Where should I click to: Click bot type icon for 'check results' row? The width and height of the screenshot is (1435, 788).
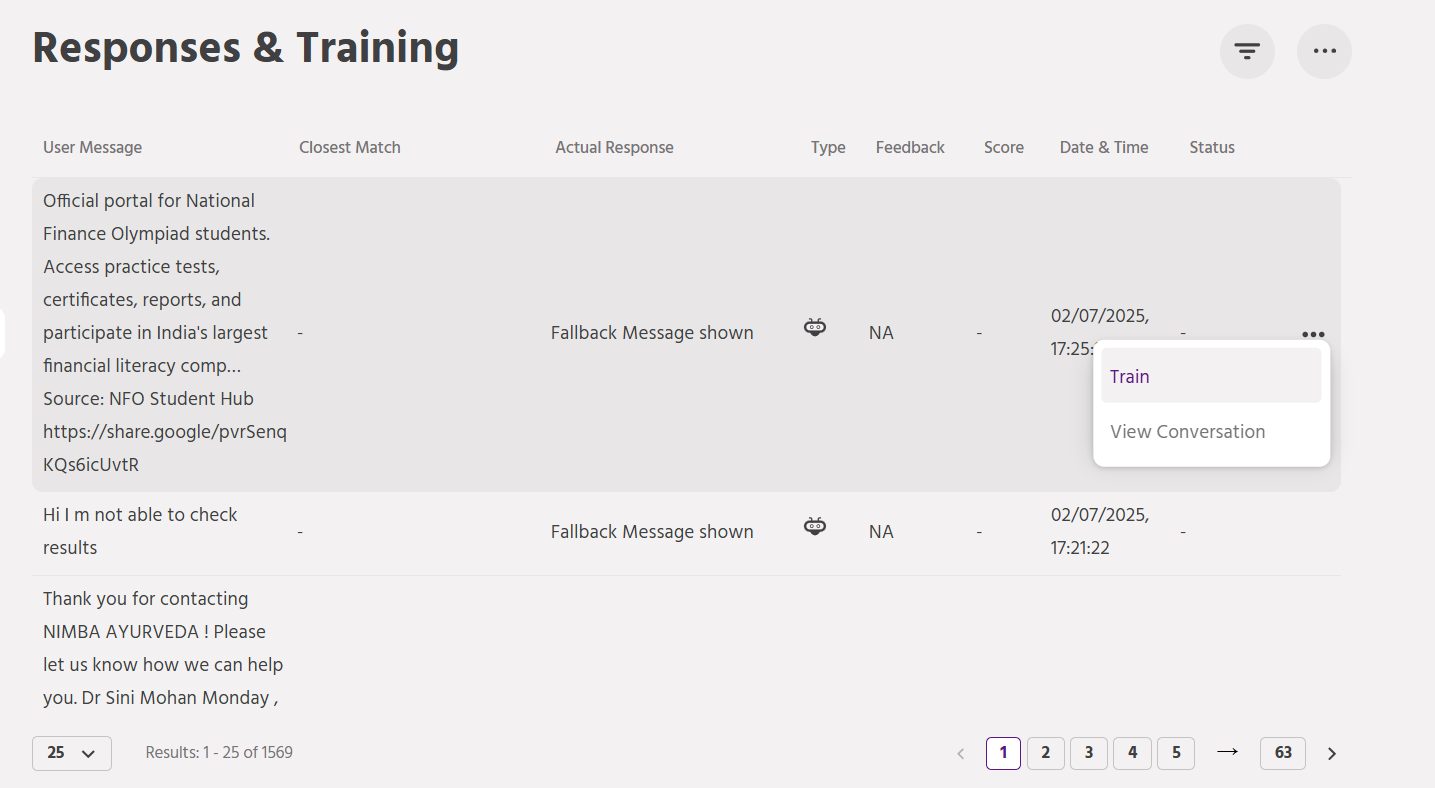point(815,526)
